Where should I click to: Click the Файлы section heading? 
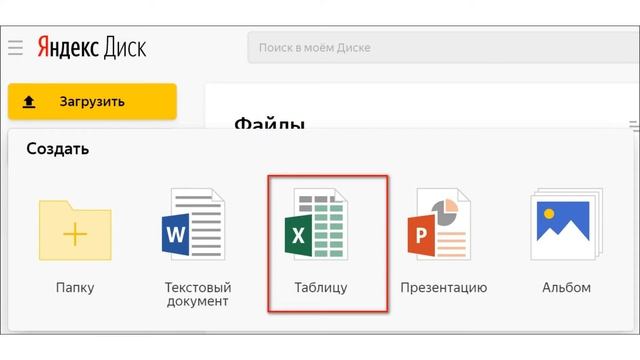pyautogui.click(x=269, y=123)
